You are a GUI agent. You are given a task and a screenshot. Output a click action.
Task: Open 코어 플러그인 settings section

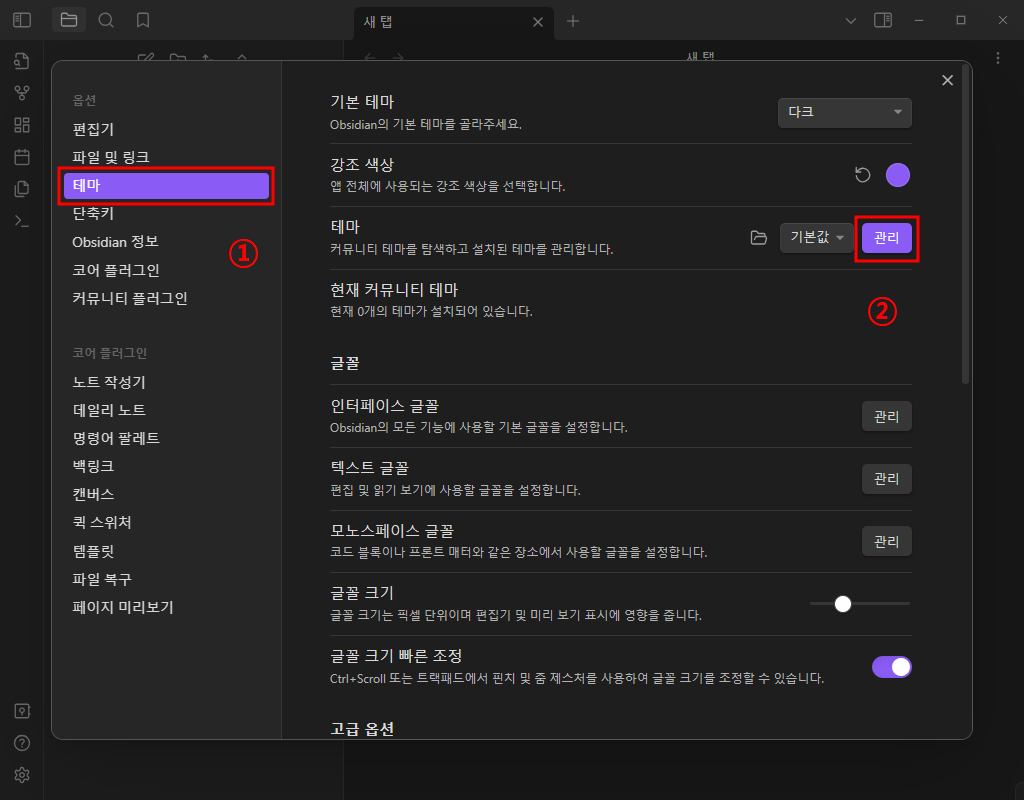tap(165, 270)
